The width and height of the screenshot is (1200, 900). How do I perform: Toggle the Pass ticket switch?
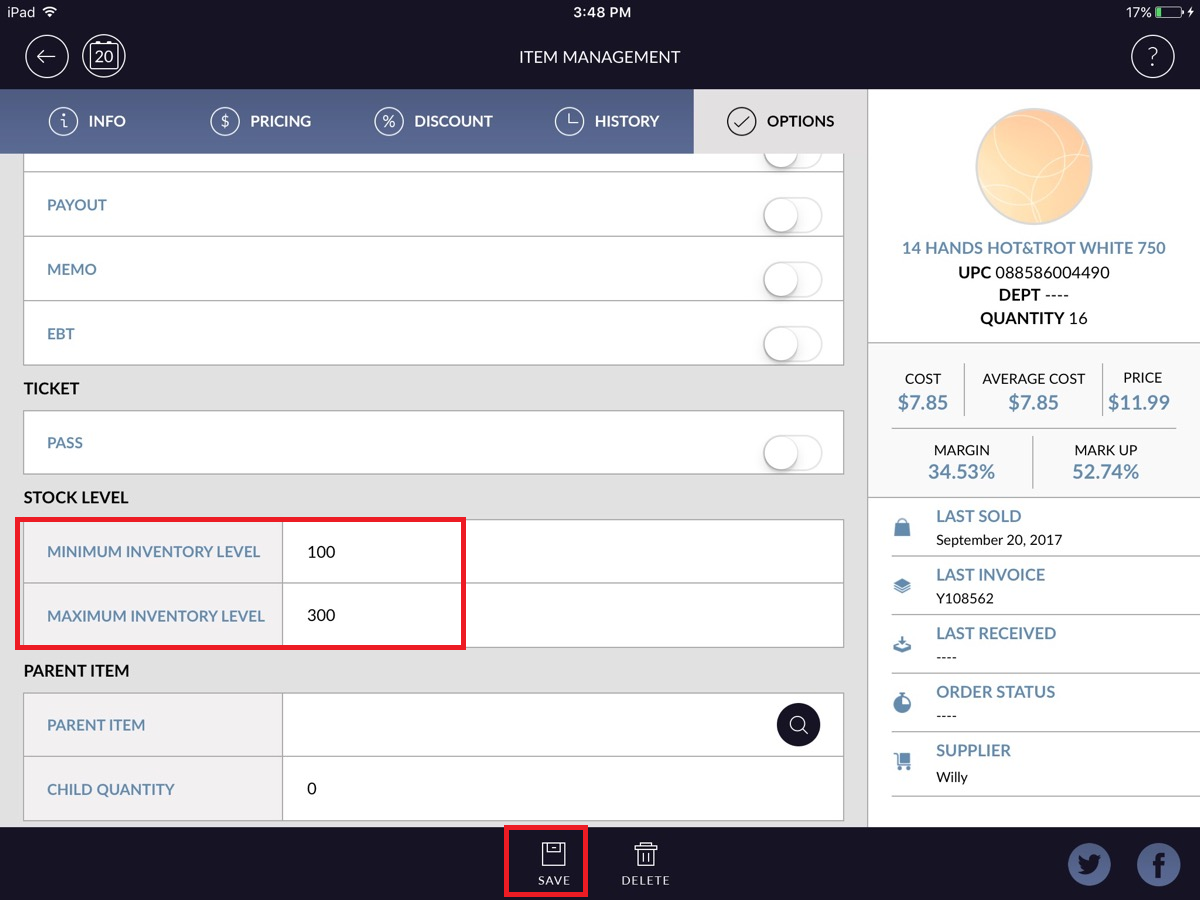[x=792, y=453]
